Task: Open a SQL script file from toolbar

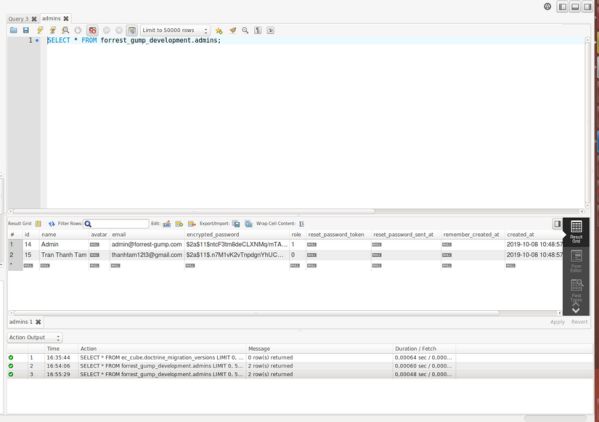Action: tap(14, 30)
